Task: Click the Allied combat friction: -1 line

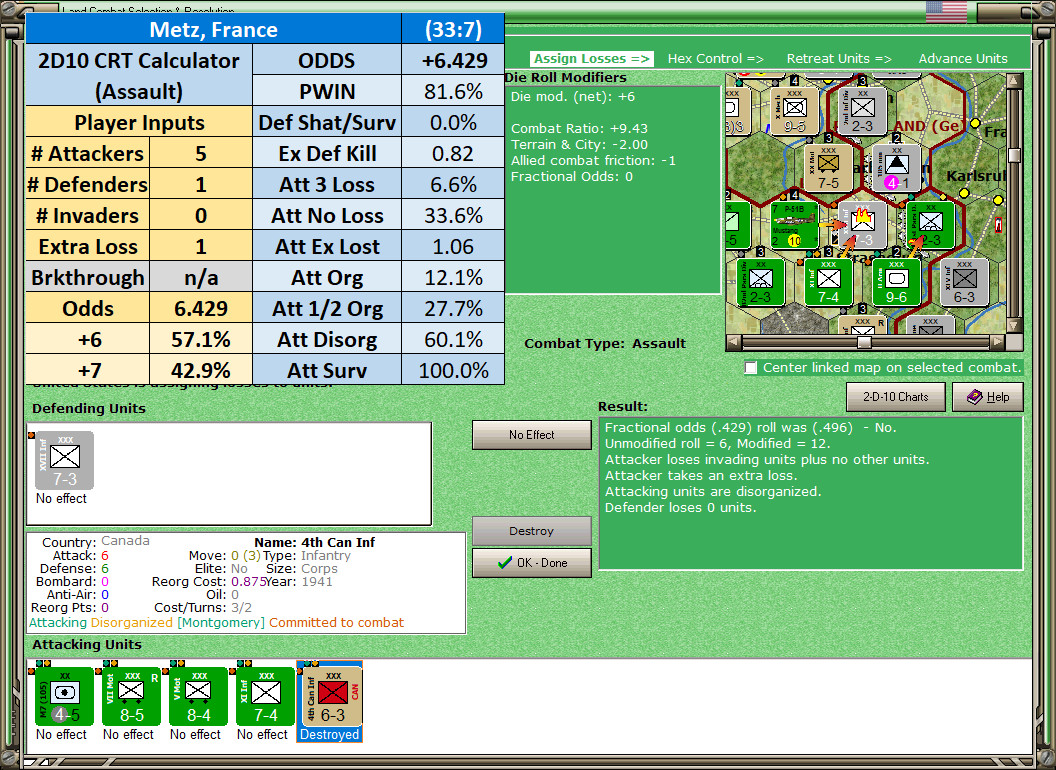Action: [x=593, y=161]
